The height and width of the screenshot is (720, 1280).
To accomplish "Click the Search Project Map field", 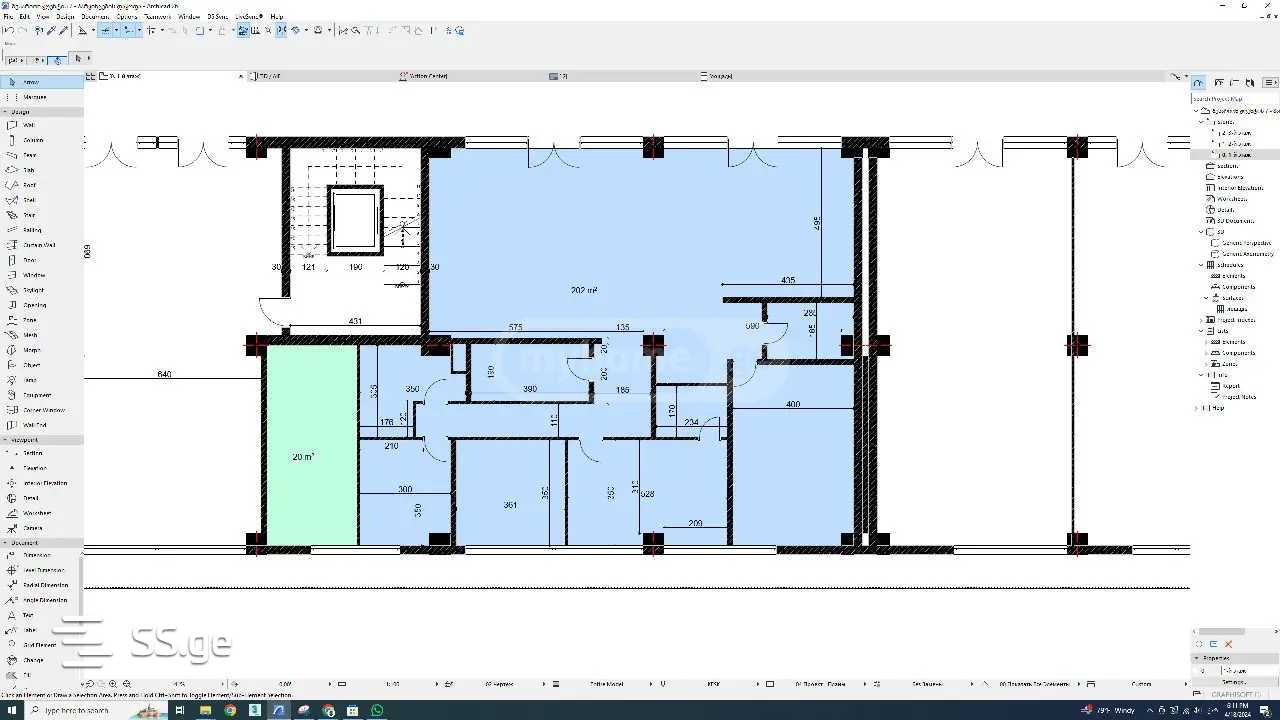I will point(1233,99).
